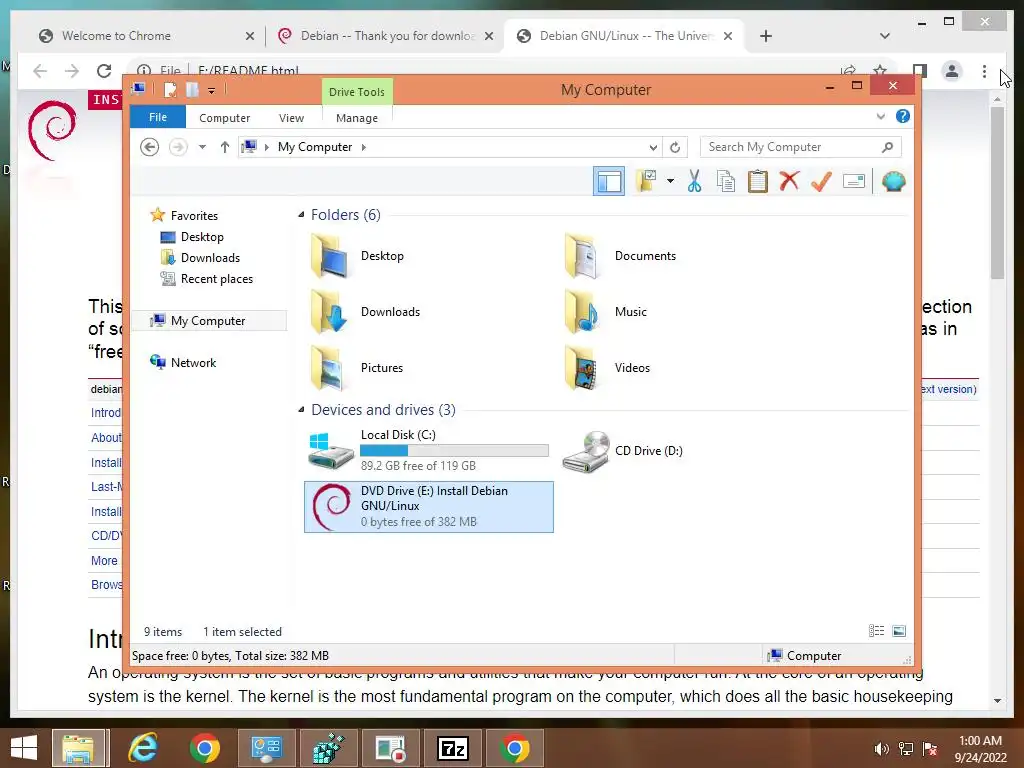Open the File tab in Explorer
The width and height of the screenshot is (1024, 768).
pyautogui.click(x=157, y=118)
